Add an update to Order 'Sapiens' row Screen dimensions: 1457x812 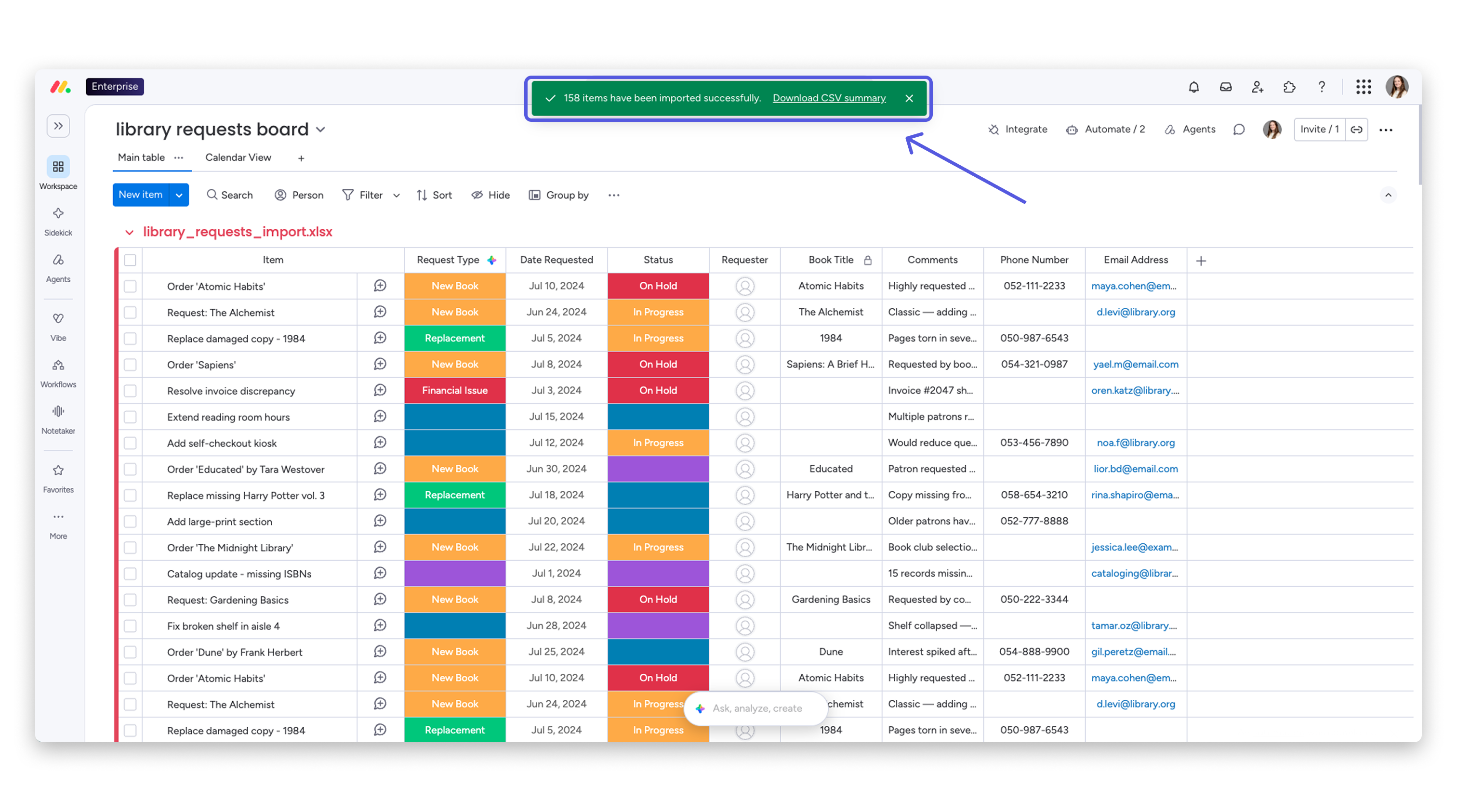click(x=380, y=364)
